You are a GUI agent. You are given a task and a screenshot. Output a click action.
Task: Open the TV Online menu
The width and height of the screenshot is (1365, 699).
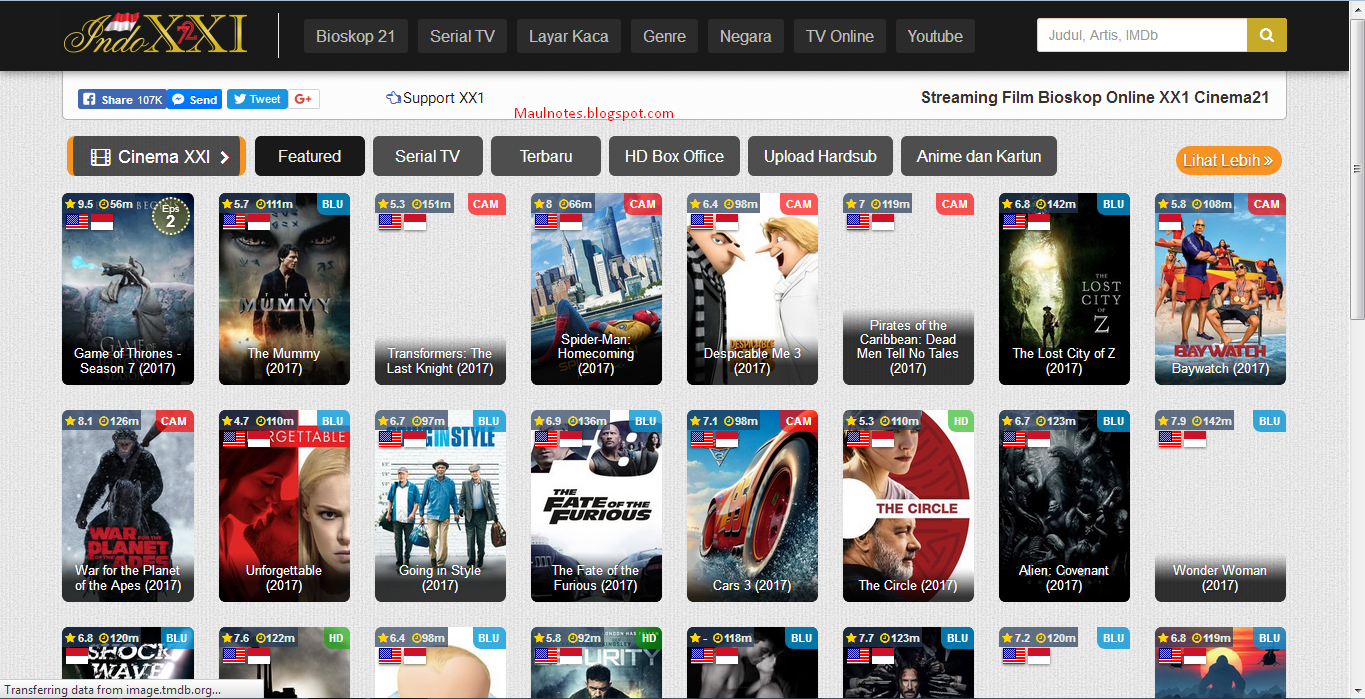[x=840, y=36]
